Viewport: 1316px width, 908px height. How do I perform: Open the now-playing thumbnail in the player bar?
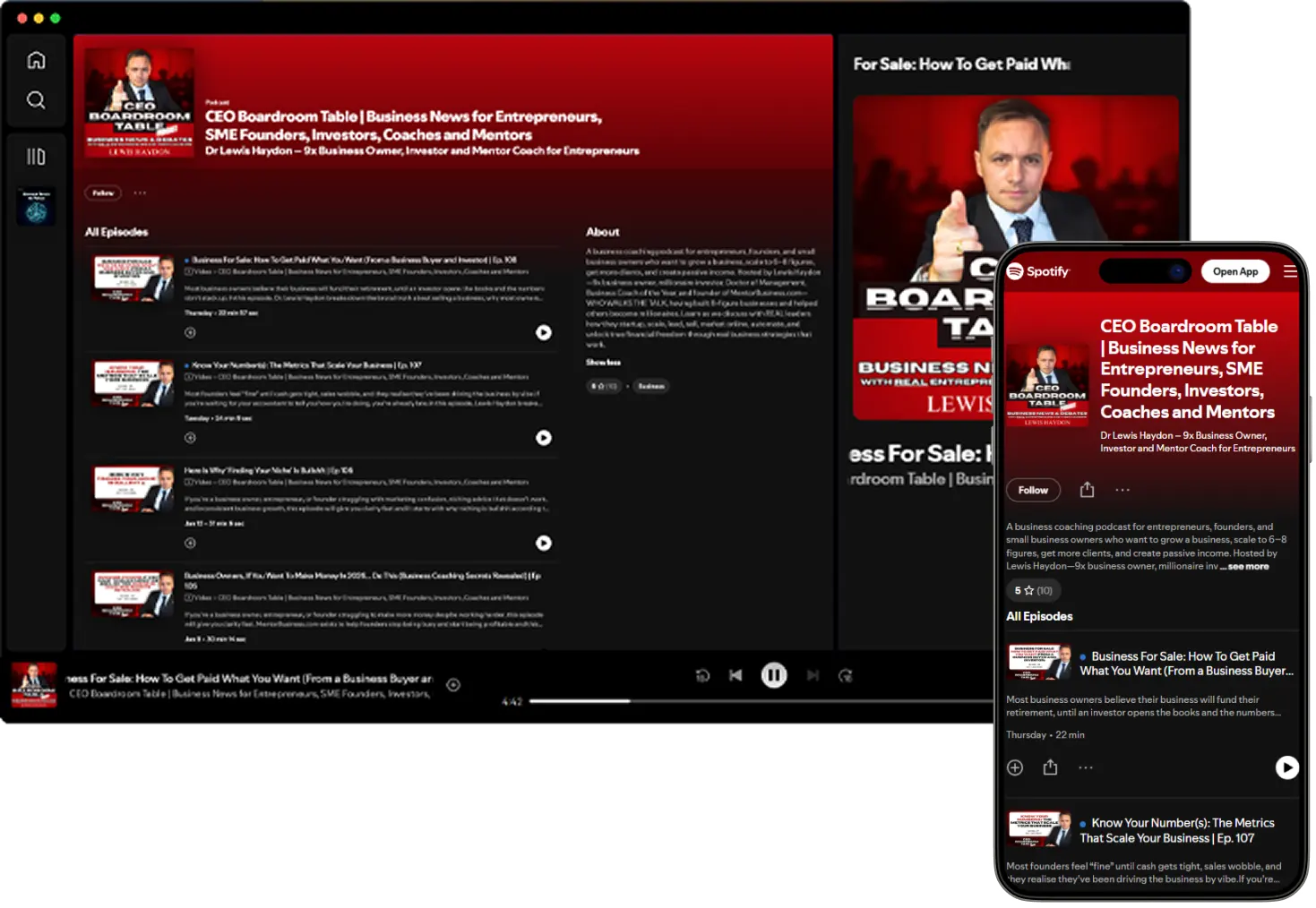coord(34,685)
